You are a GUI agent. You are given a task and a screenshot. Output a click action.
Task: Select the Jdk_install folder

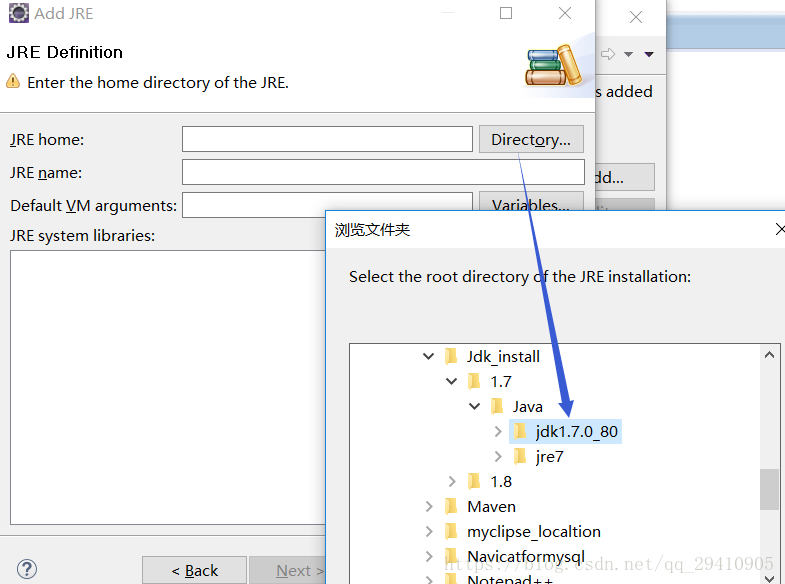(x=503, y=356)
